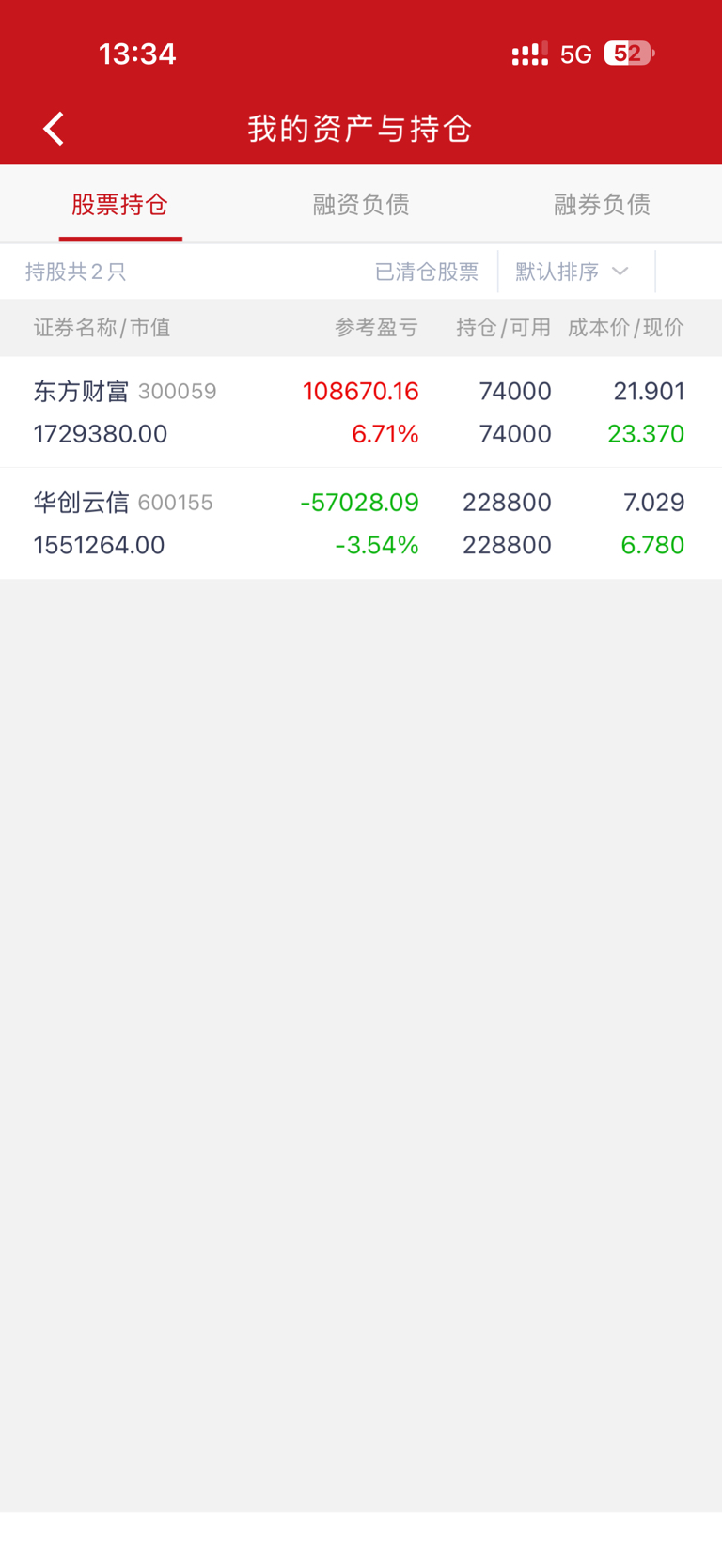The width and height of the screenshot is (722, 1568).
Task: Tap 华创云信 current price 6.780
Action: (x=652, y=545)
